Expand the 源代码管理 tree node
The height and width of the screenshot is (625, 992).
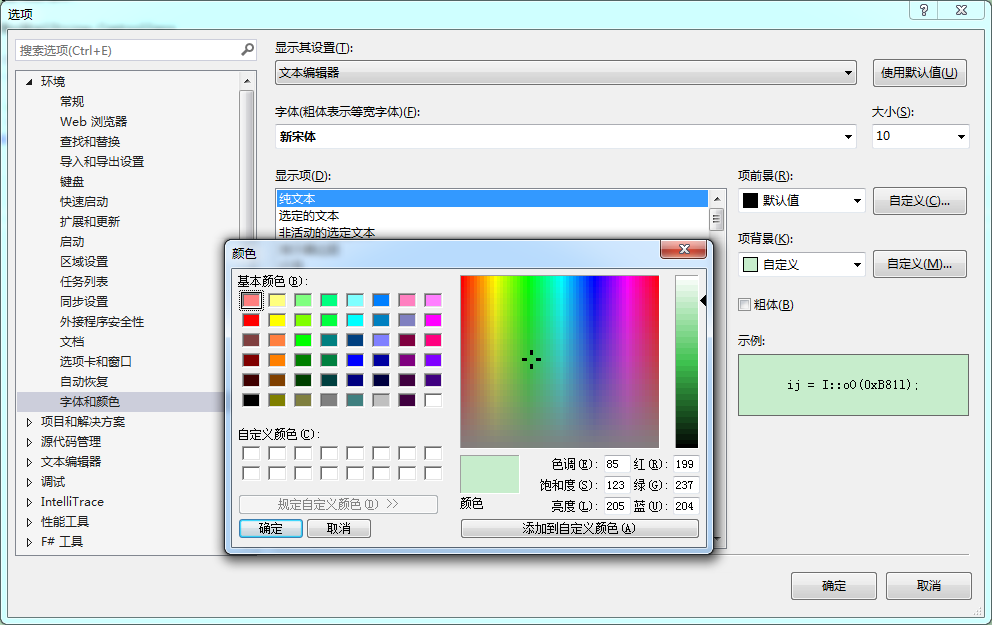[27, 441]
